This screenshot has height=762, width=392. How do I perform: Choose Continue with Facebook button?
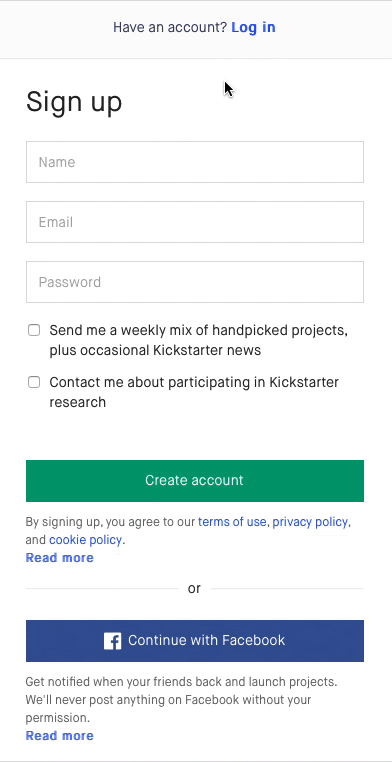[x=195, y=641]
